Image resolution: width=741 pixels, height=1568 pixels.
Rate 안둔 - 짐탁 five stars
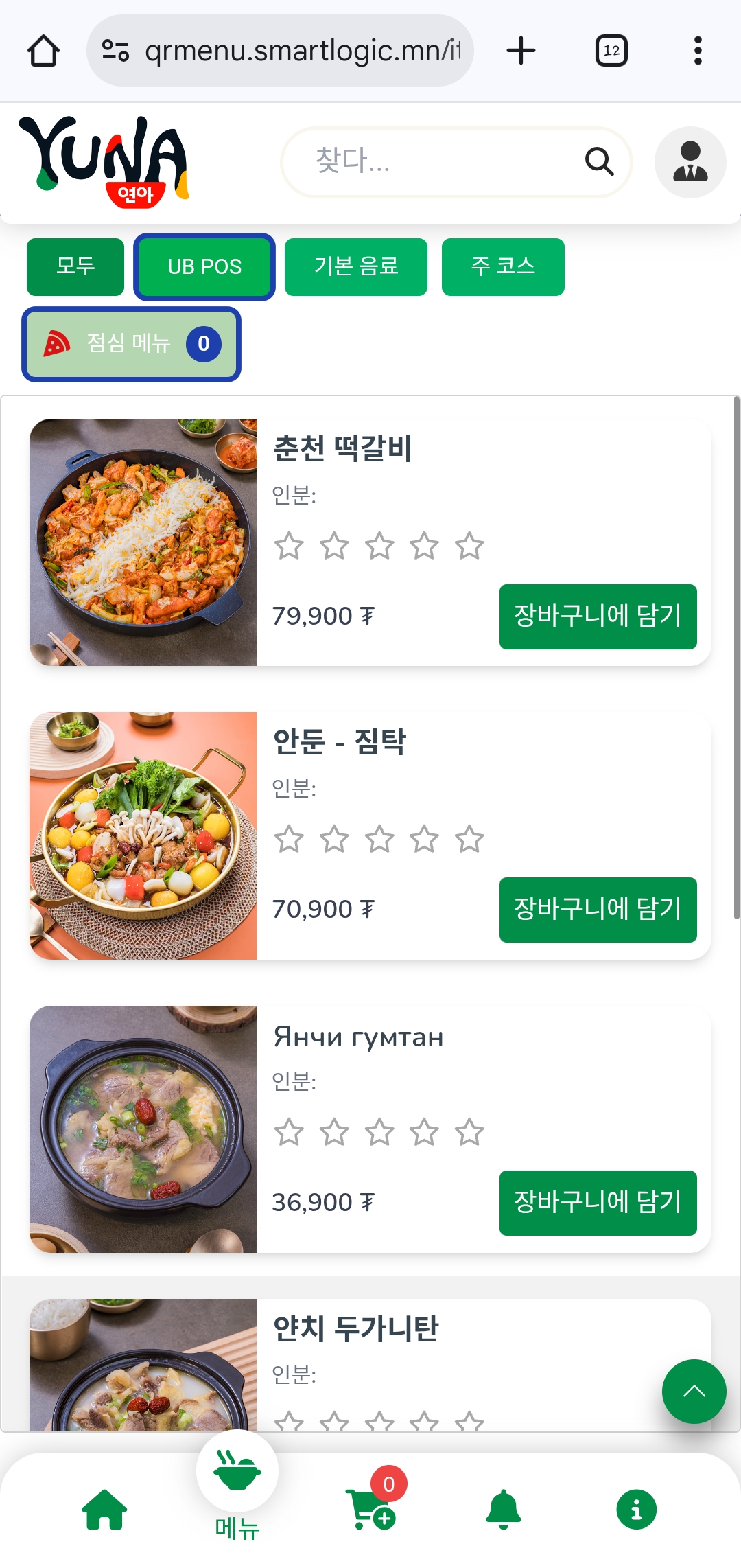click(x=470, y=840)
